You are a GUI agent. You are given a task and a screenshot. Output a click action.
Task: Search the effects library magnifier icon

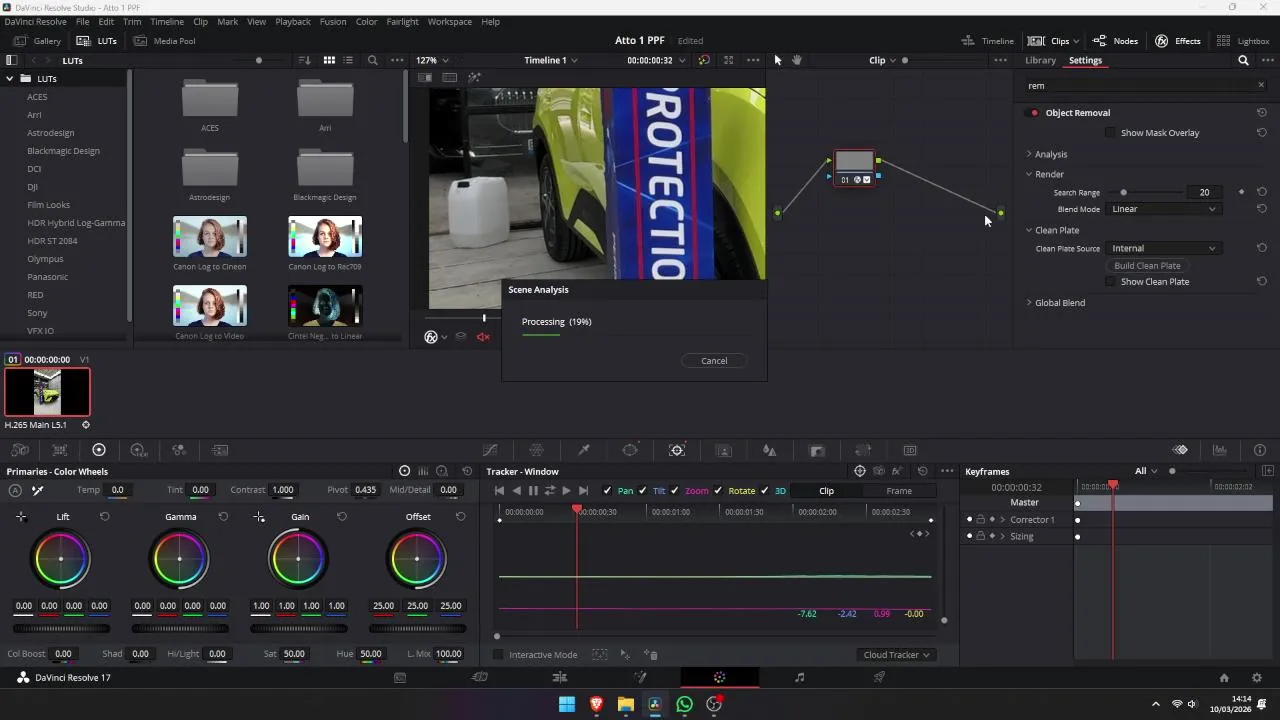click(1243, 60)
